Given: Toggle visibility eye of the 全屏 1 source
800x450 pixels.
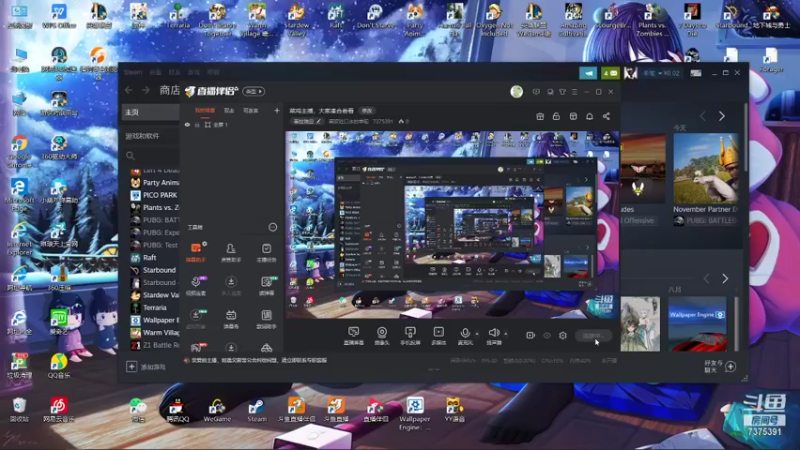Looking at the screenshot, I should pos(187,124).
